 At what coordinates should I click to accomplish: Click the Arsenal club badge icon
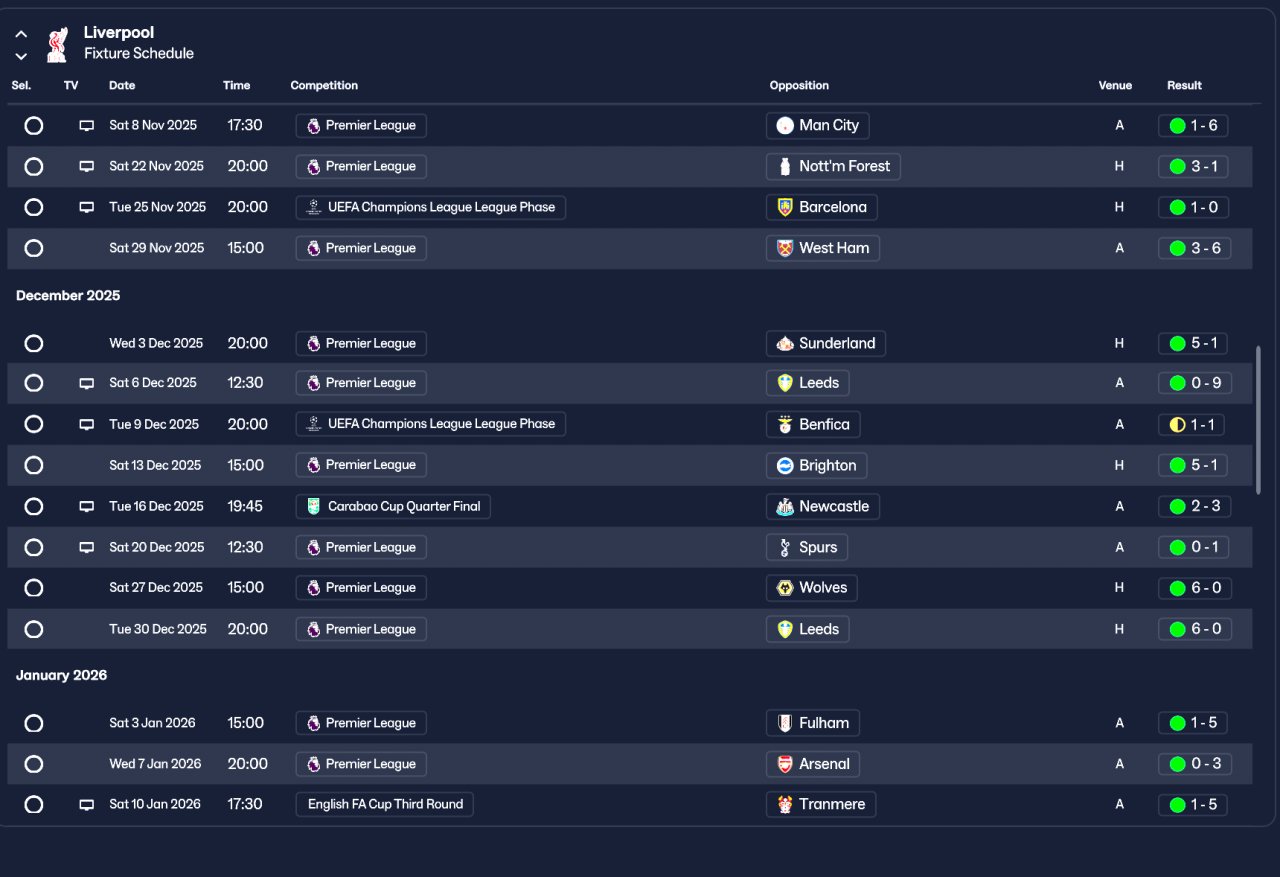click(x=785, y=764)
